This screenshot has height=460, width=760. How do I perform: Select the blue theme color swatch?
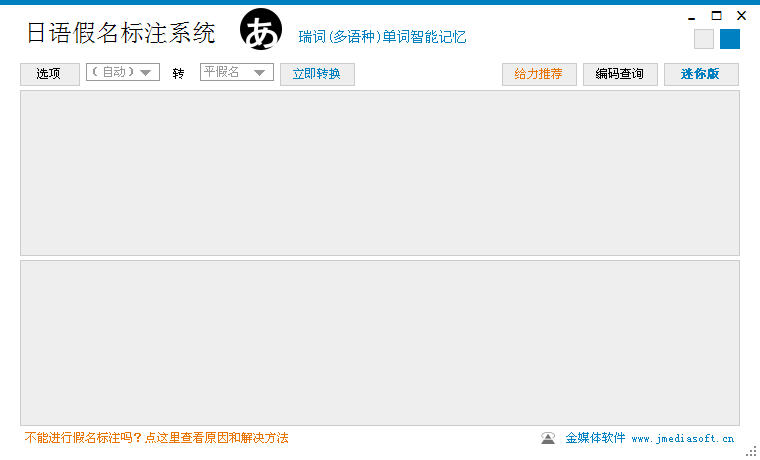click(729, 39)
